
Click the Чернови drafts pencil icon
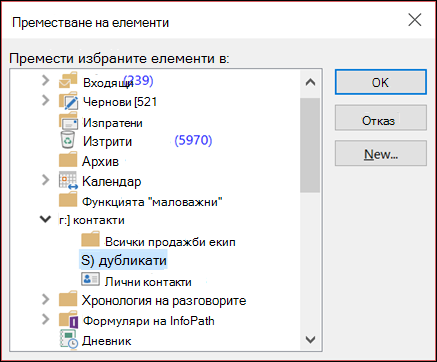pyautogui.click(x=68, y=101)
